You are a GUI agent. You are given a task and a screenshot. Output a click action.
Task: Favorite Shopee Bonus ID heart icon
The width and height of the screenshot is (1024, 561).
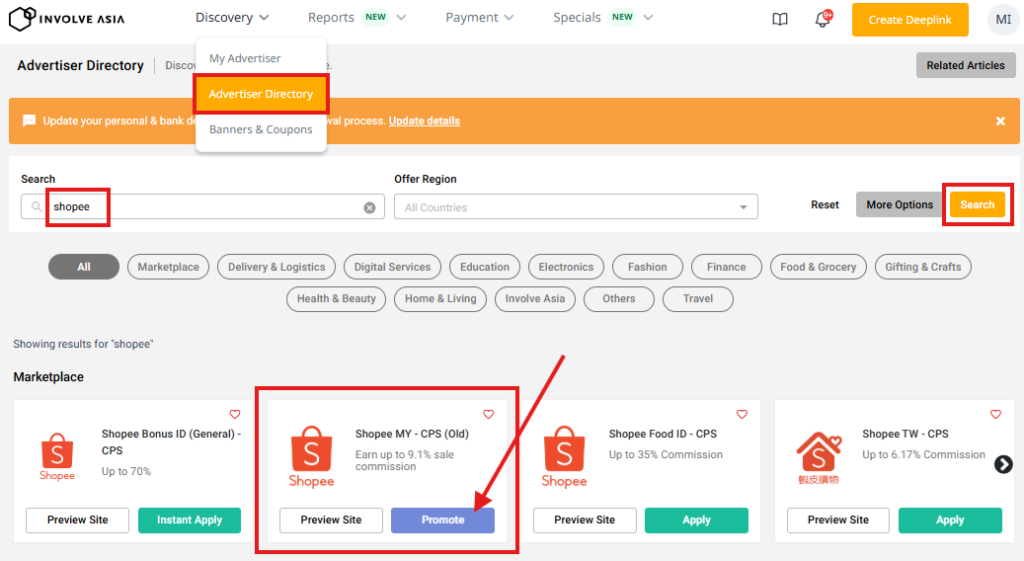235,414
